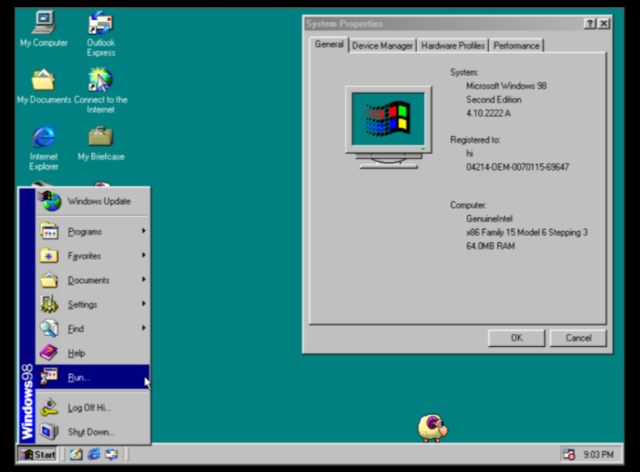This screenshot has width=640, height=472.
Task: Expand the Settings submenu arrow
Action: coord(144,304)
